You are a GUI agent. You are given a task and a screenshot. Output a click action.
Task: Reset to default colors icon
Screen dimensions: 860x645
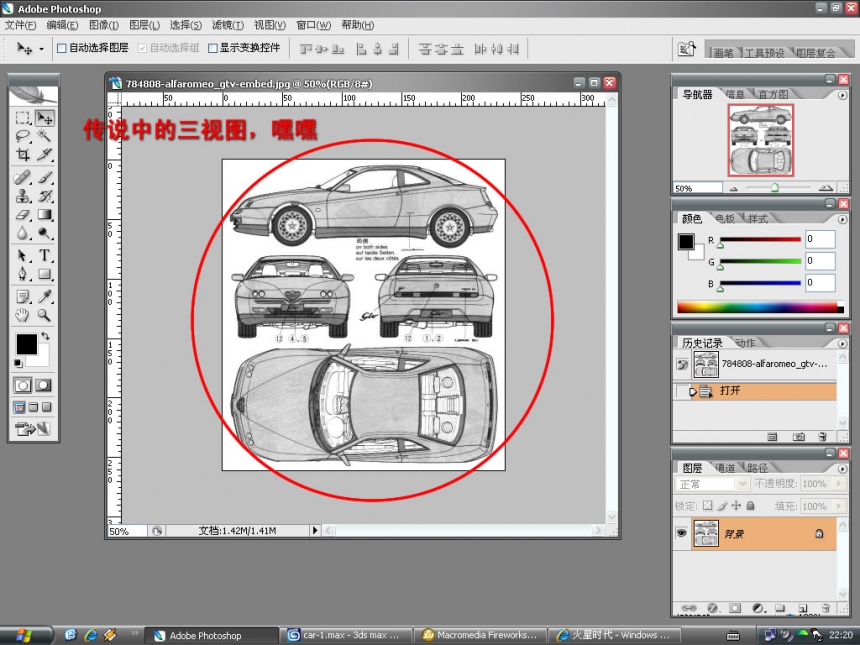click(x=18, y=363)
